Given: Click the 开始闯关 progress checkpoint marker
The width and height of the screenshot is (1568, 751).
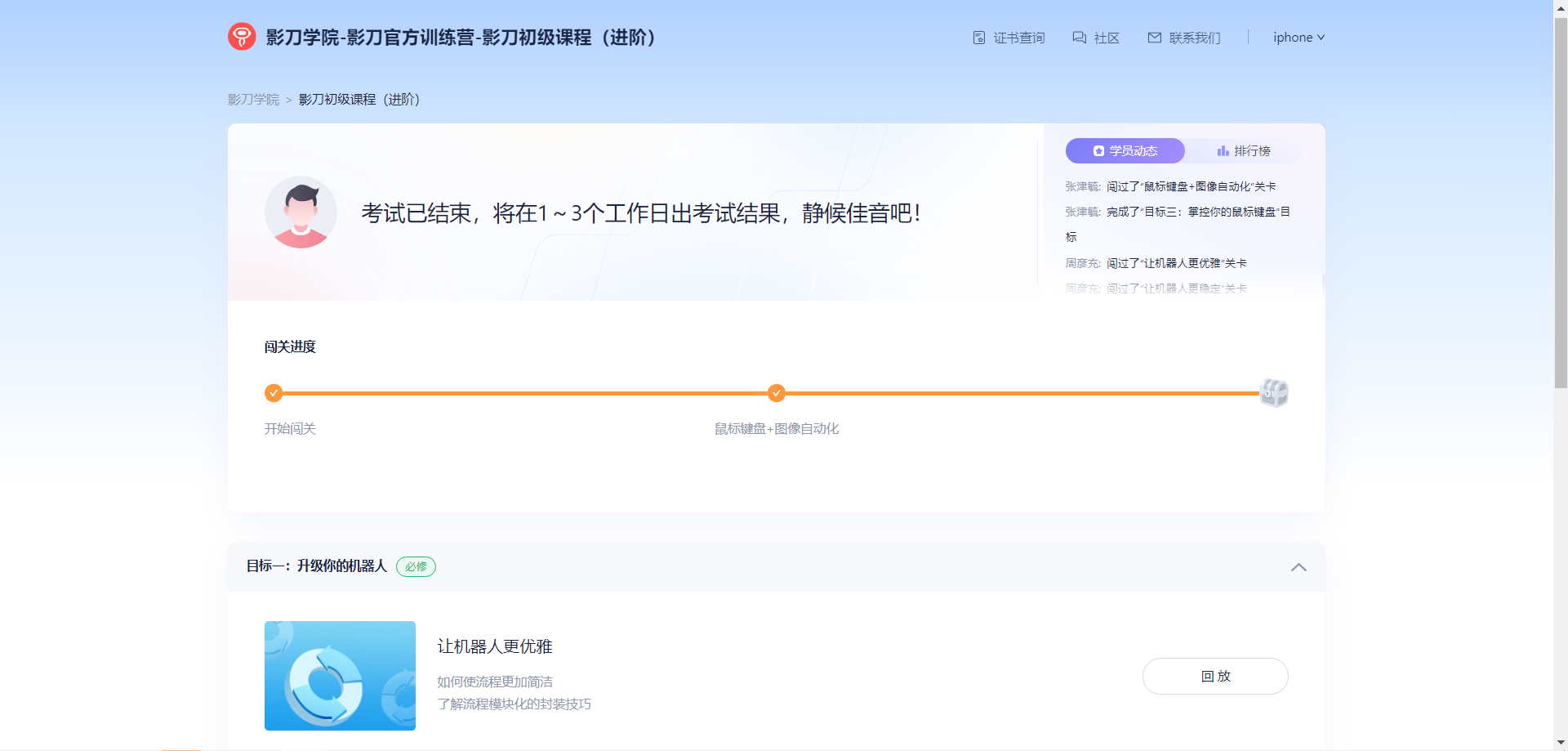Looking at the screenshot, I should click(x=274, y=393).
